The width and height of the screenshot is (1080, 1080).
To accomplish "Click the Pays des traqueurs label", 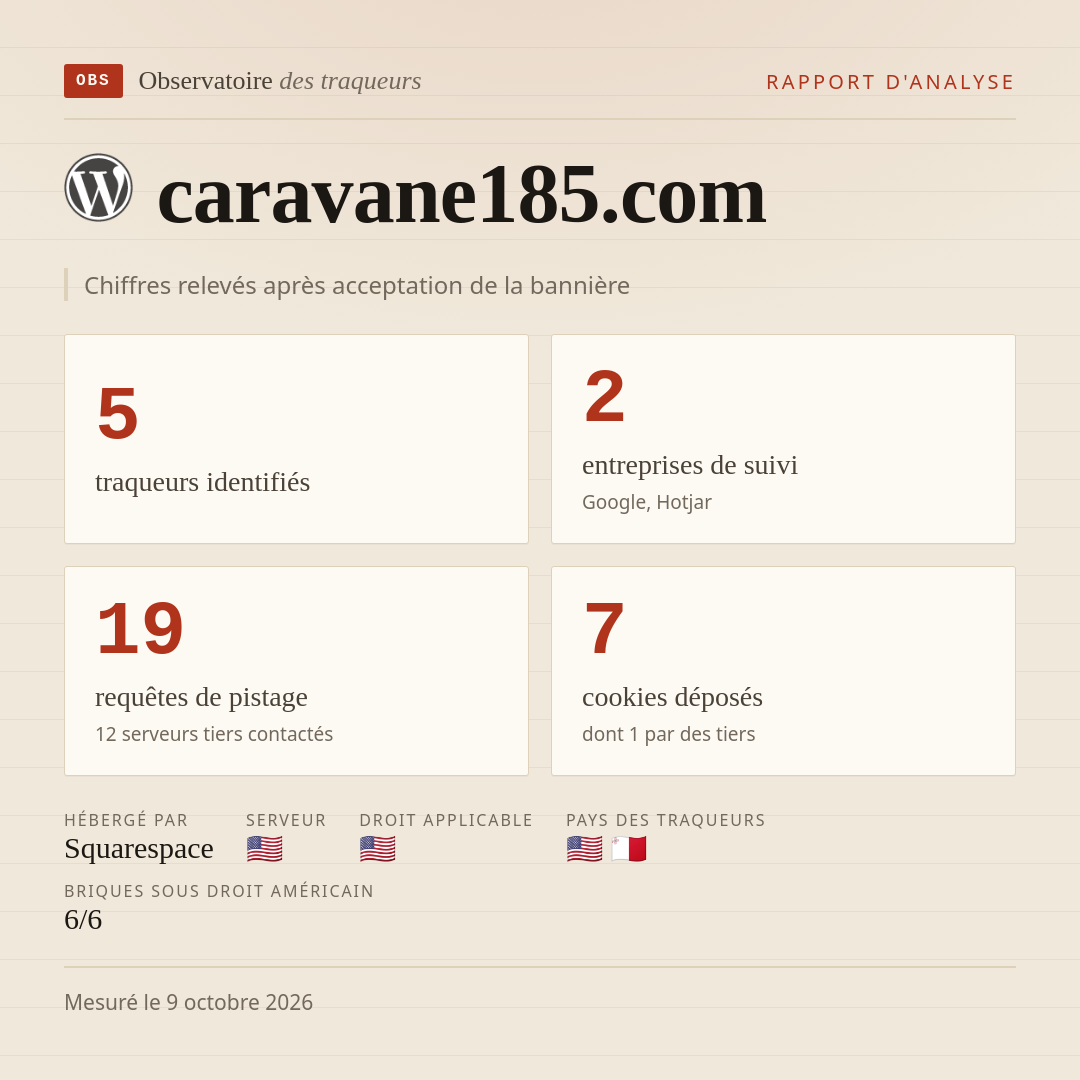I will click(666, 820).
